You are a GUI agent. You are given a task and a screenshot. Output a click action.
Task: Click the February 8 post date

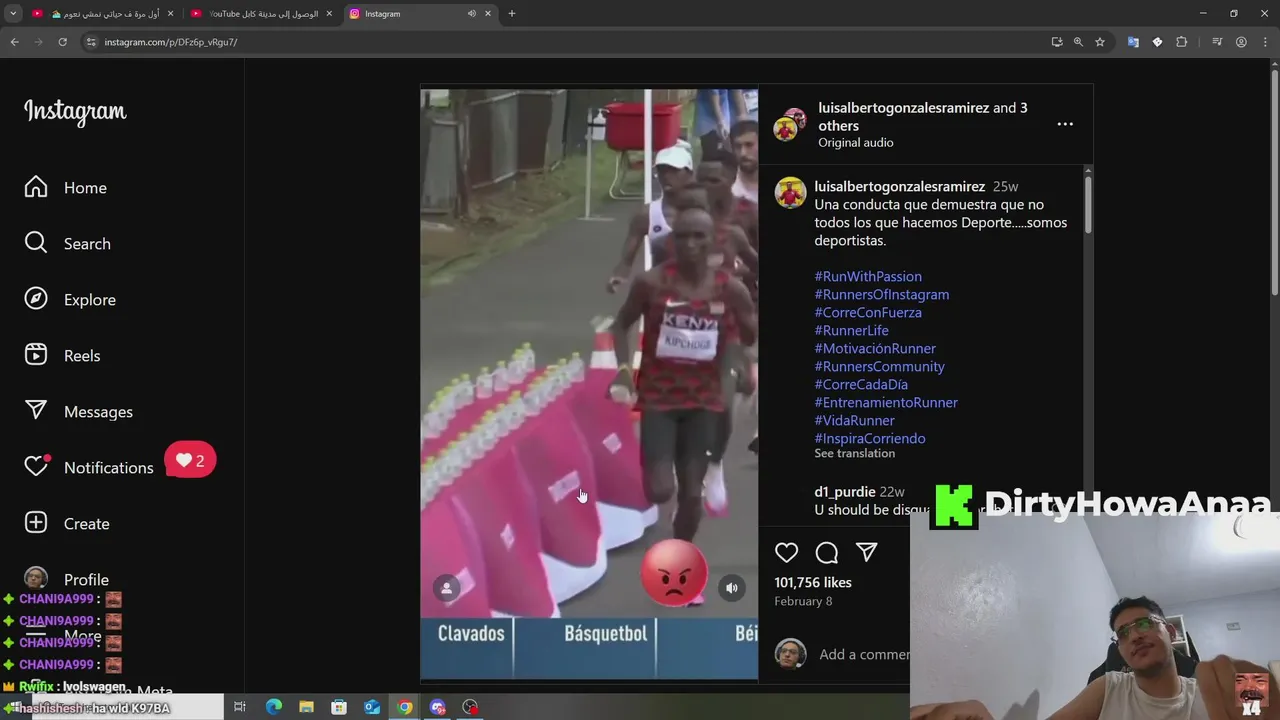click(803, 601)
